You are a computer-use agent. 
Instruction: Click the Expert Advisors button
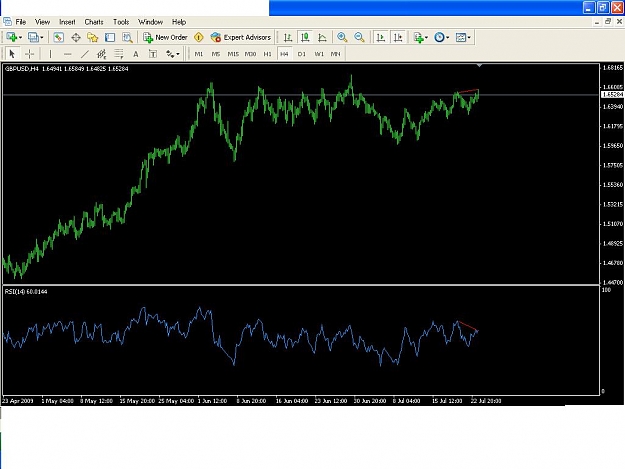[x=241, y=37]
